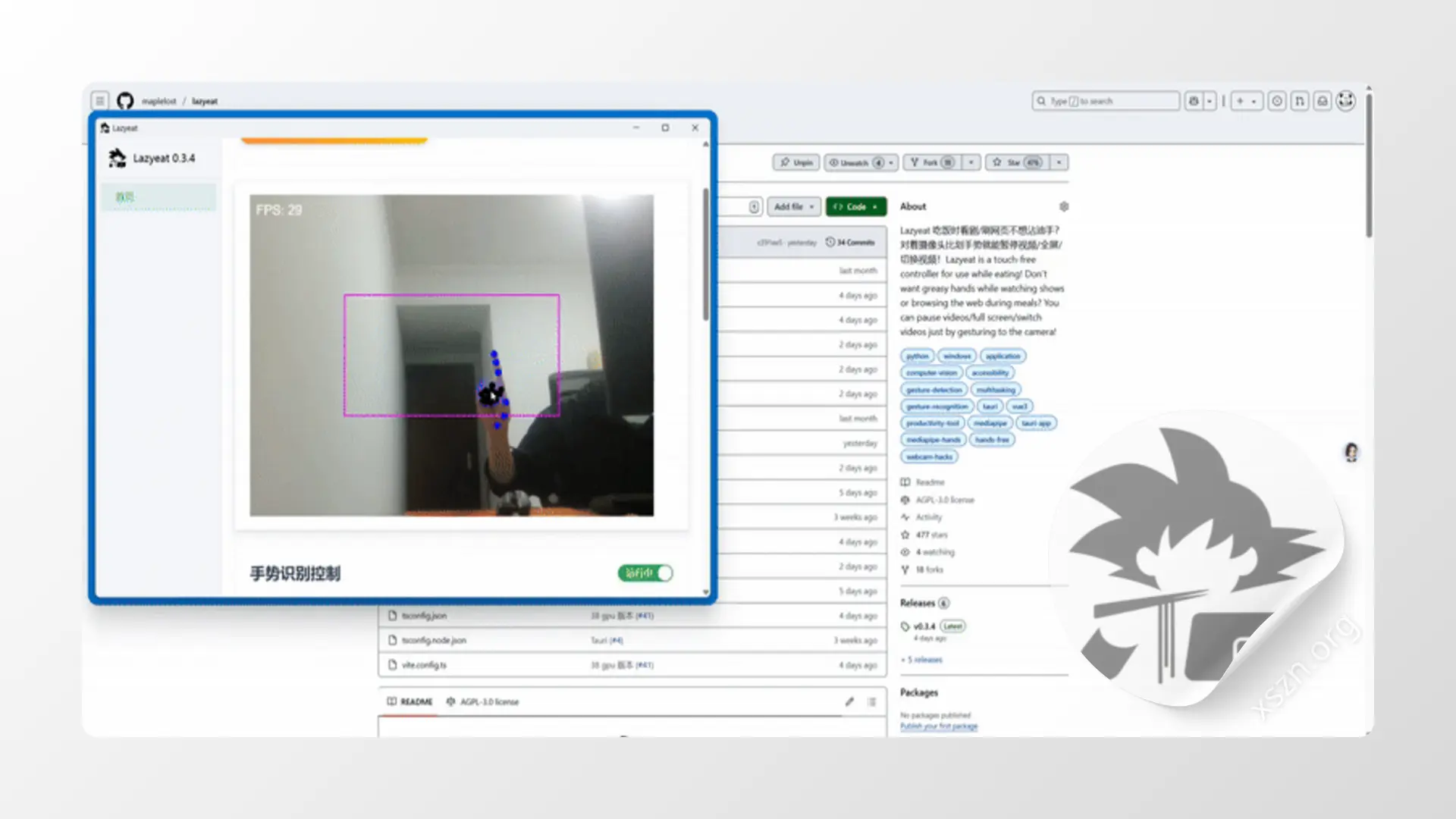Expand the Copilot dropdown arrow in header

(1210, 101)
